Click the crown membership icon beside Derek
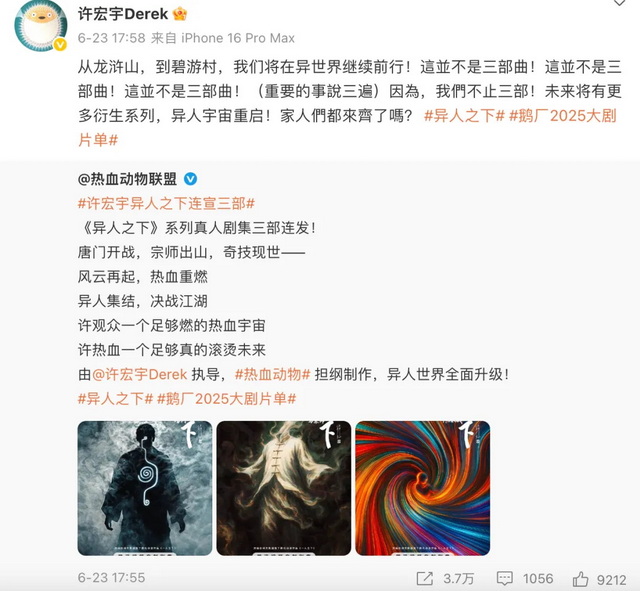The height and width of the screenshot is (591, 640). coord(180,14)
